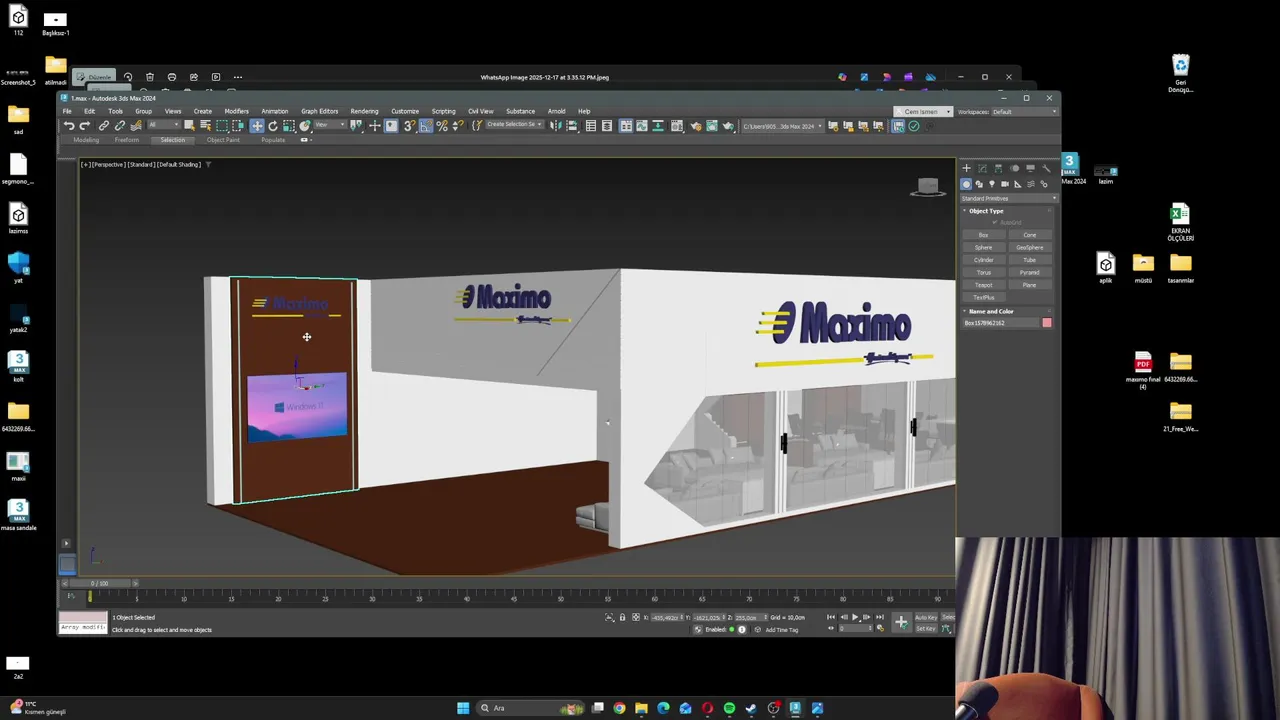Open the Graph Editors menu
1280x720 pixels.
pyautogui.click(x=320, y=111)
